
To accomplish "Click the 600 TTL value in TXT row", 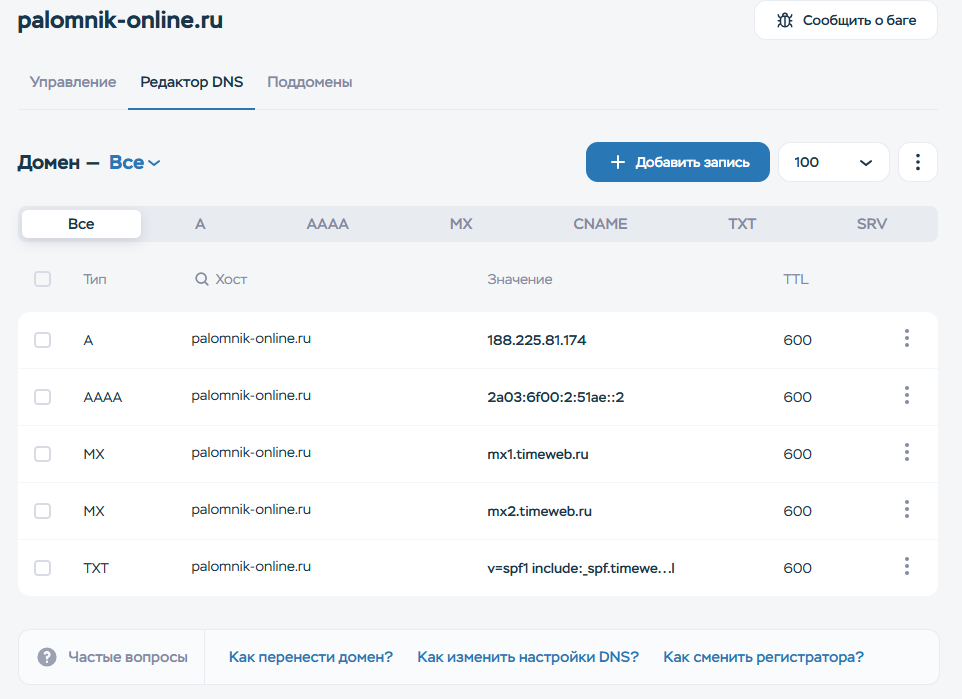I will point(798,568).
